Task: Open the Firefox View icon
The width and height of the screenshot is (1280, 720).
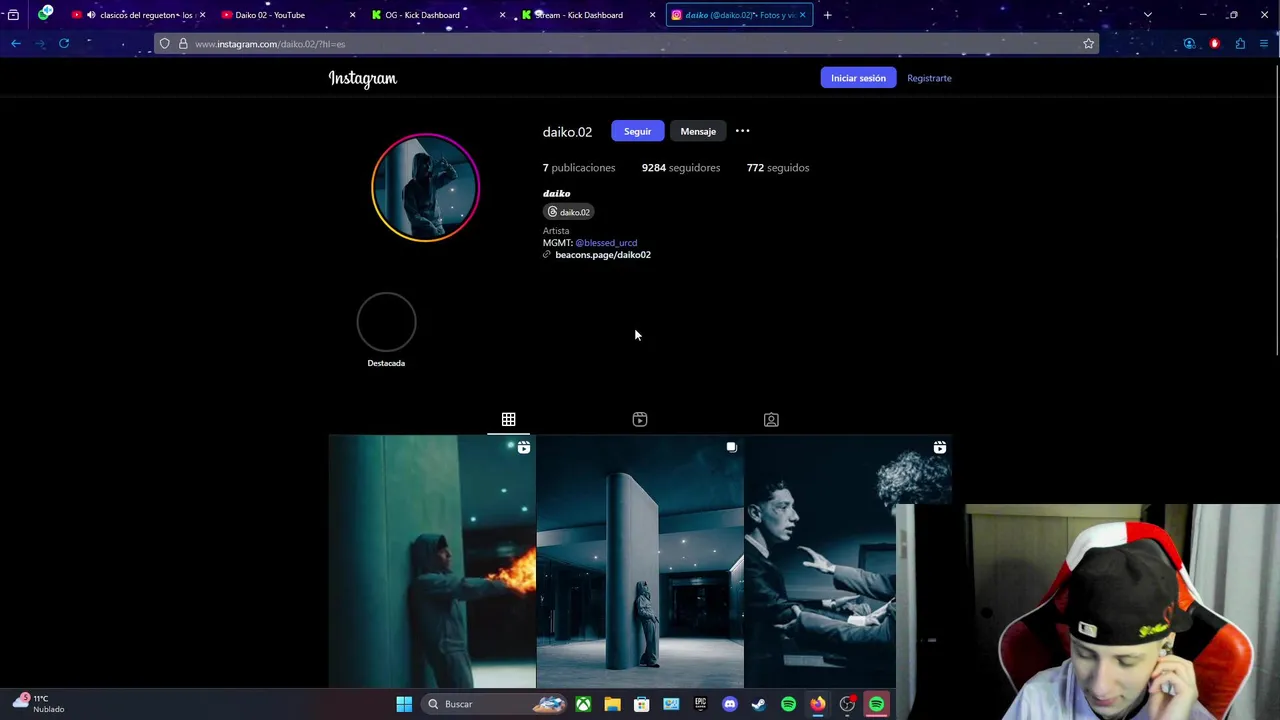Action: [x=13, y=15]
